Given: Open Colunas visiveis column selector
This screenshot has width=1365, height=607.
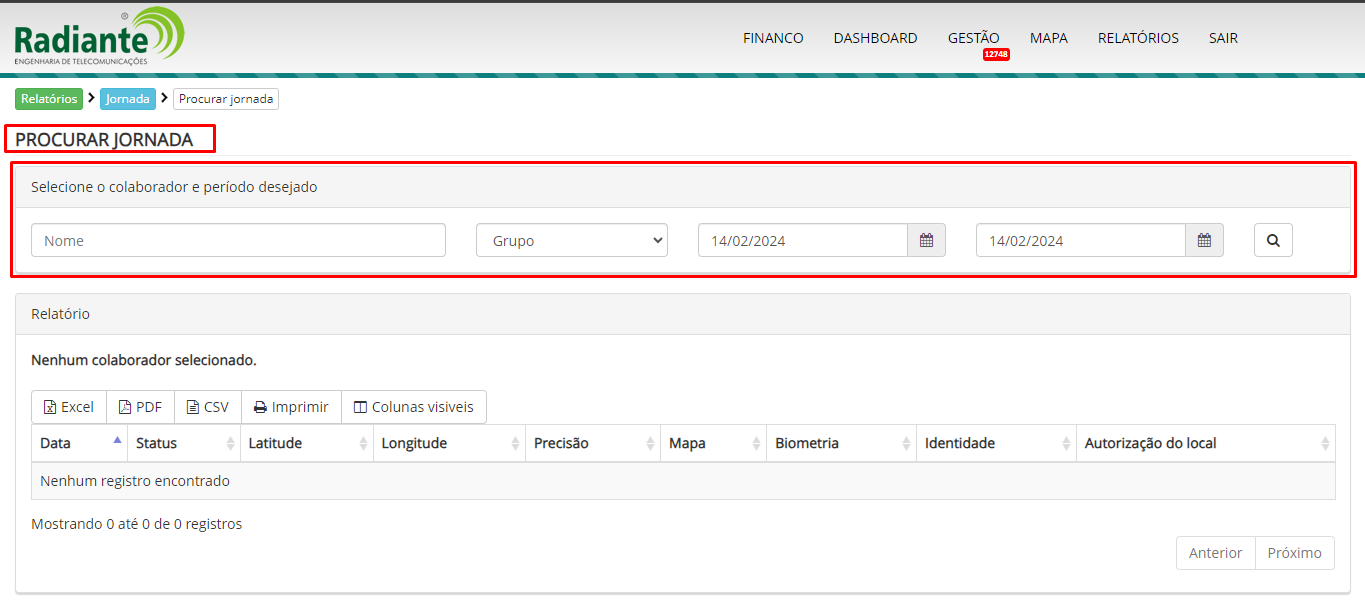Looking at the screenshot, I should point(414,407).
